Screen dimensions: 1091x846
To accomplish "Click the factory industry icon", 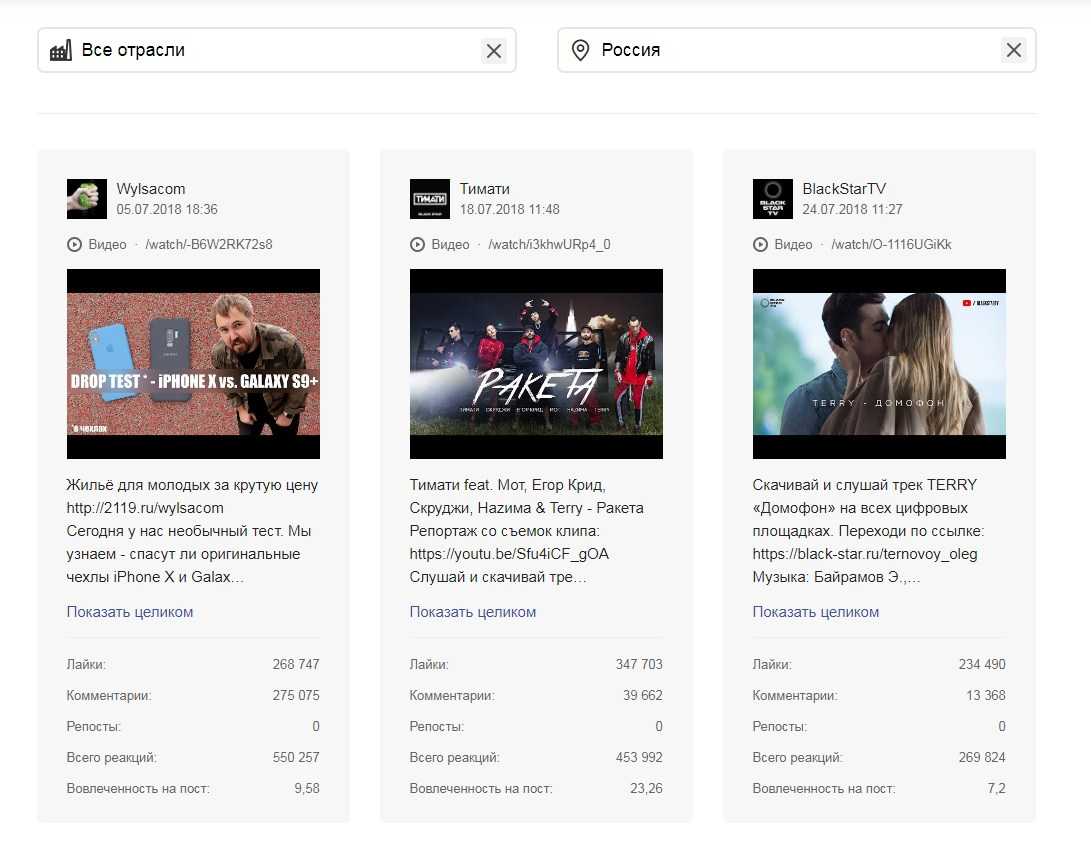I will 61,51.
